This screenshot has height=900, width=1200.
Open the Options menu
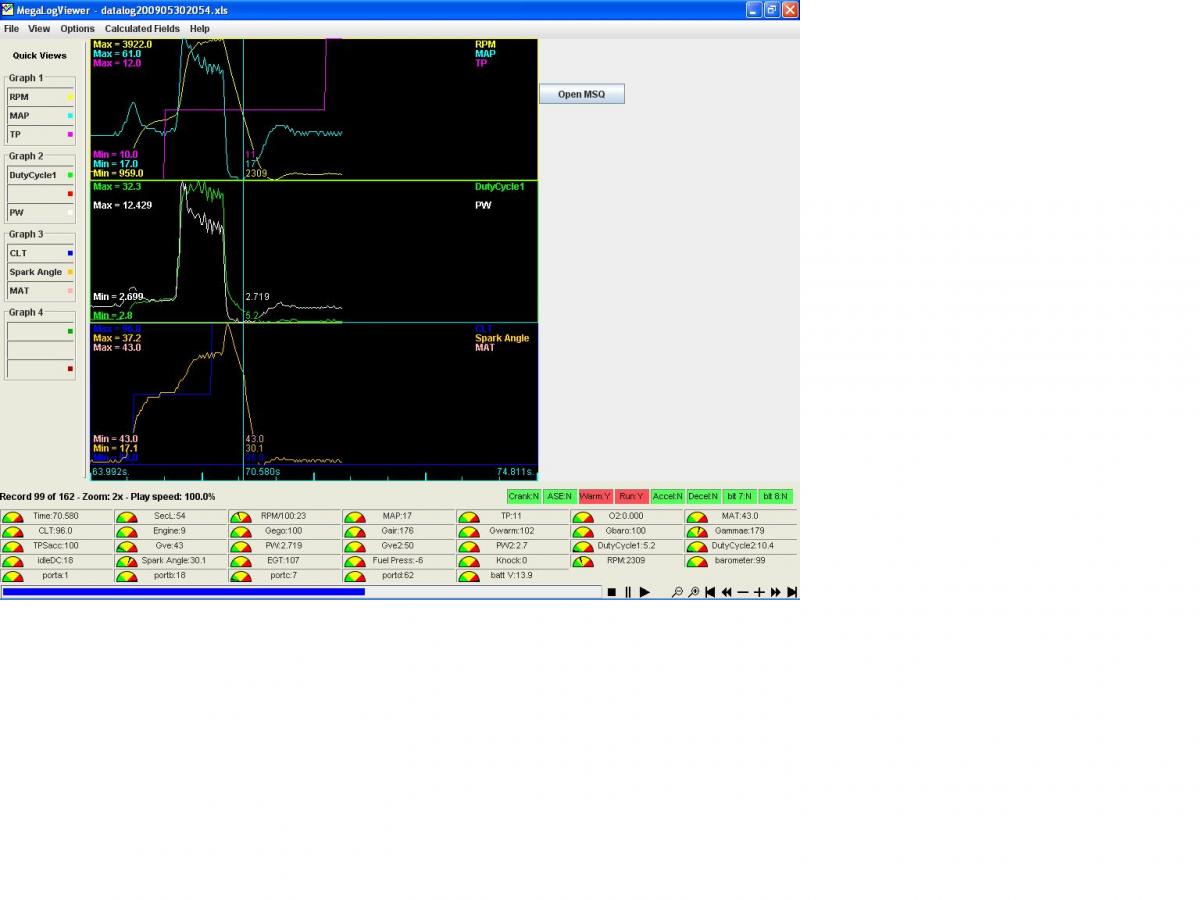pyautogui.click(x=77, y=29)
